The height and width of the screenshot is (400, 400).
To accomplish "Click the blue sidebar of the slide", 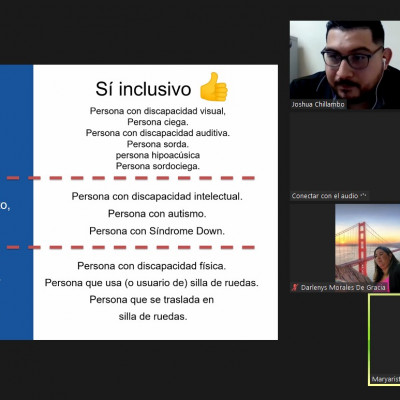I will 16,202.
